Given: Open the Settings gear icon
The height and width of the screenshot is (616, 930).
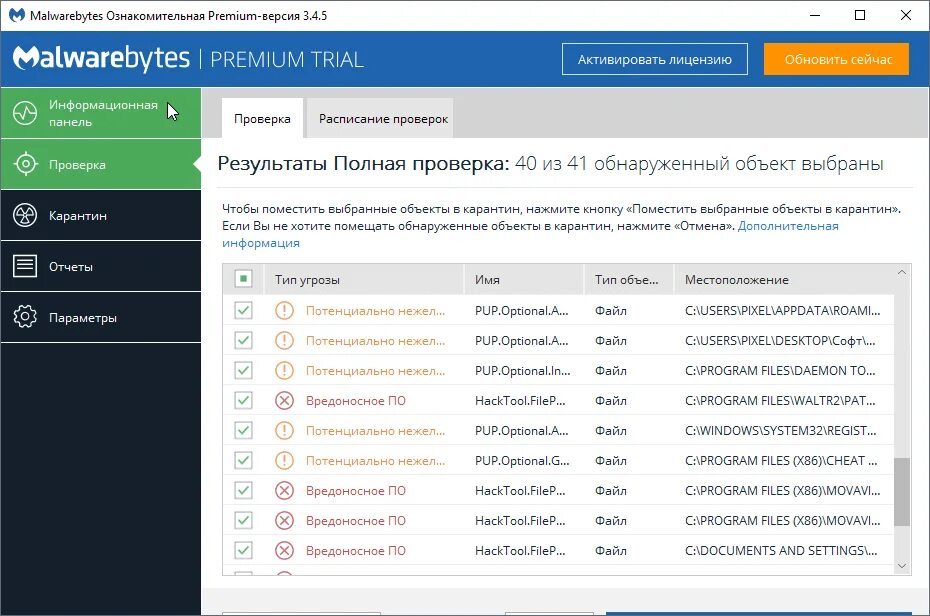Looking at the screenshot, I should click(x=25, y=317).
